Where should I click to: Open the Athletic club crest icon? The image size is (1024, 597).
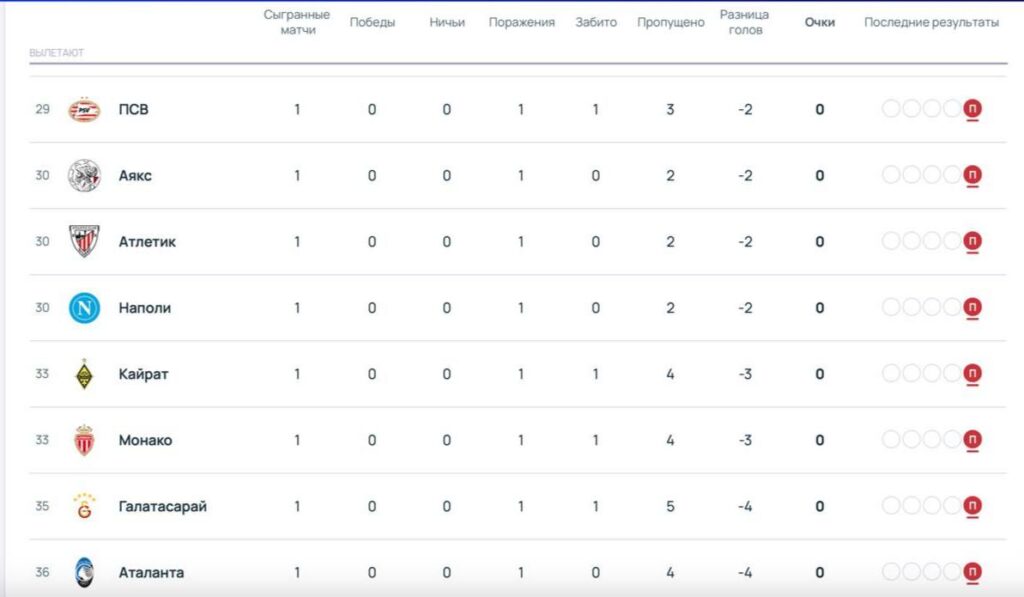pos(84,241)
